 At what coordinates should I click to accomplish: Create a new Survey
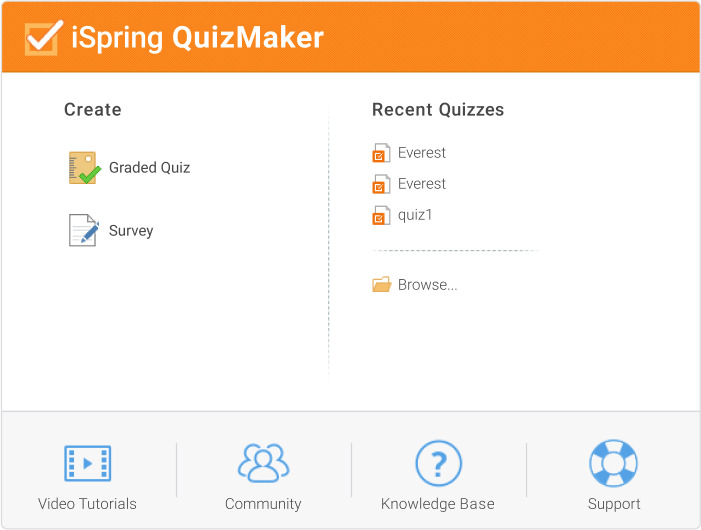pyautogui.click(x=131, y=231)
